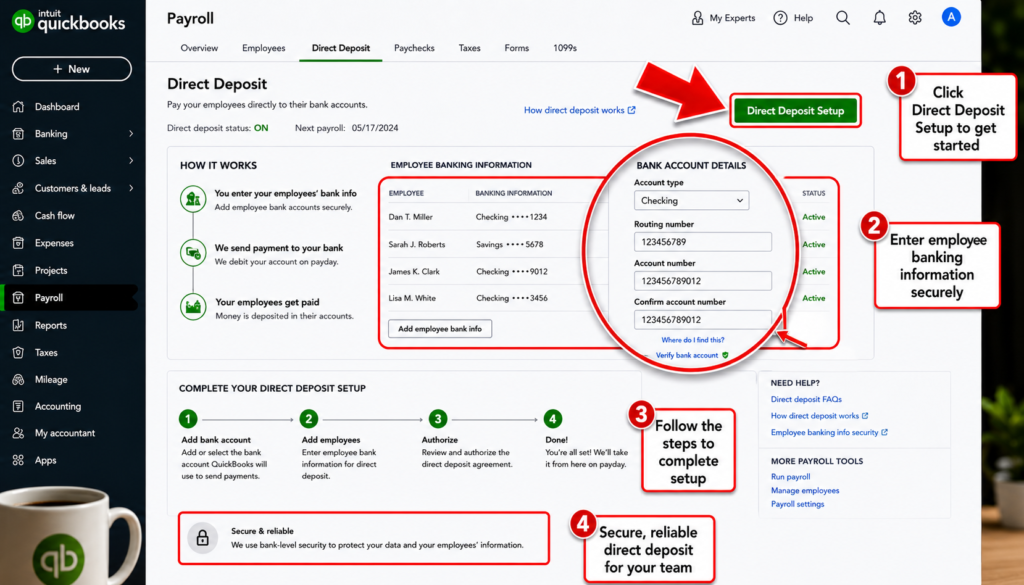
Task: Select the Direct Deposit tab
Action: [341, 48]
